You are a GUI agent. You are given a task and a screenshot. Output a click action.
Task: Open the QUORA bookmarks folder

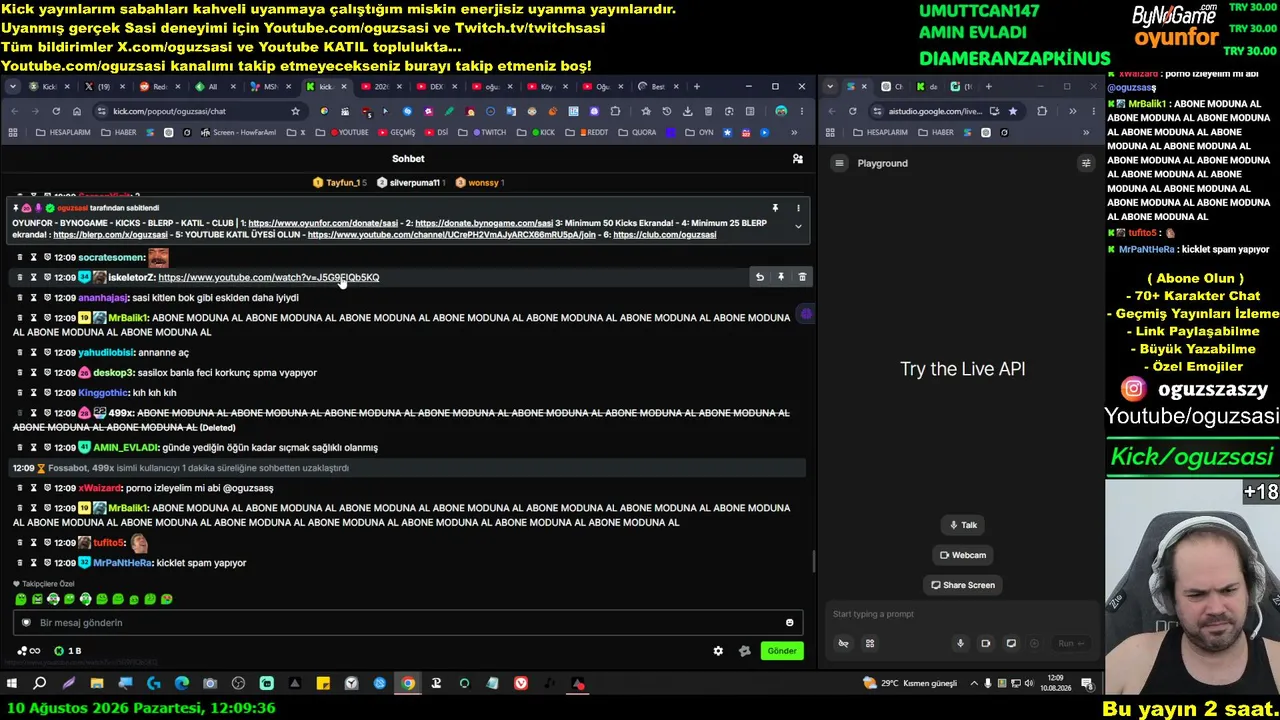(x=638, y=133)
